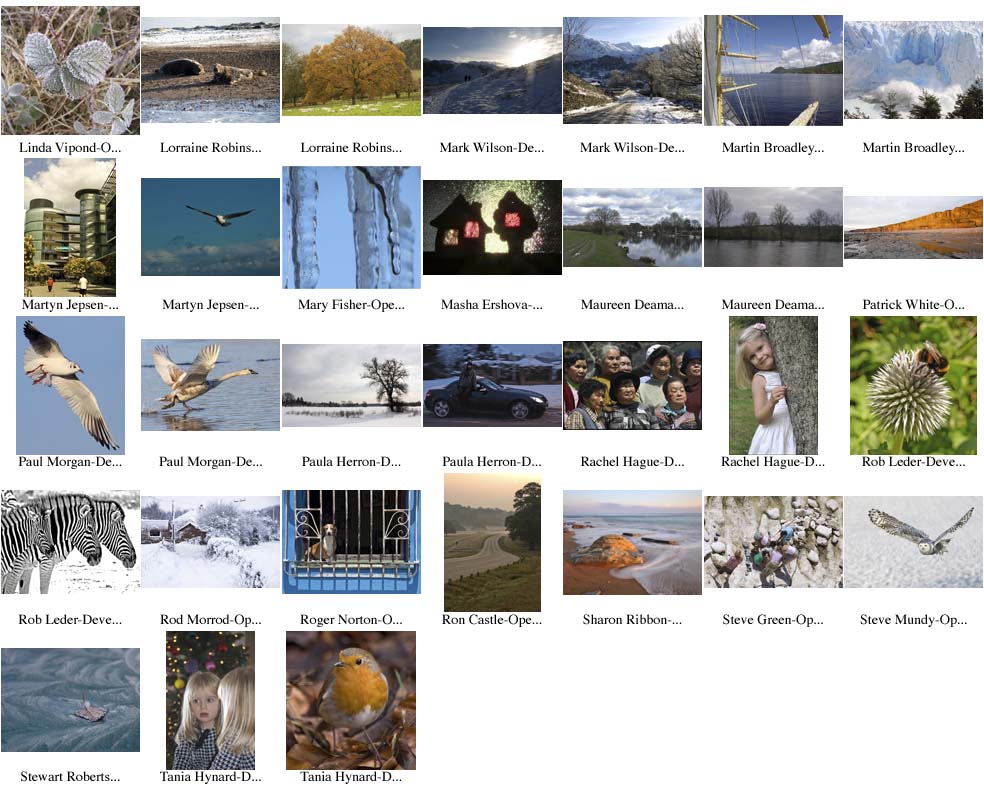The width and height of the screenshot is (984, 787).
Task: Click the 'Roger Norton-O...' caption
Action: (x=351, y=619)
